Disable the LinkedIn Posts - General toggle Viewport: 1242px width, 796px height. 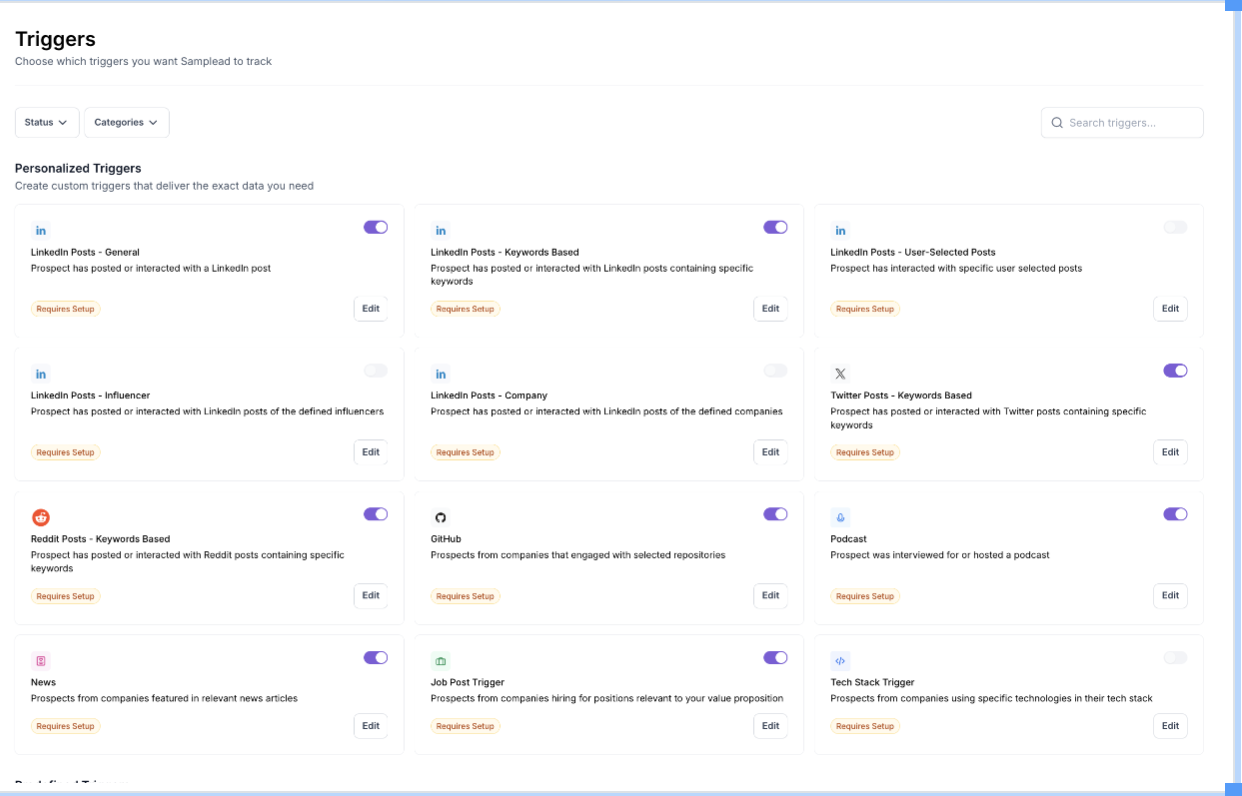[376, 227]
